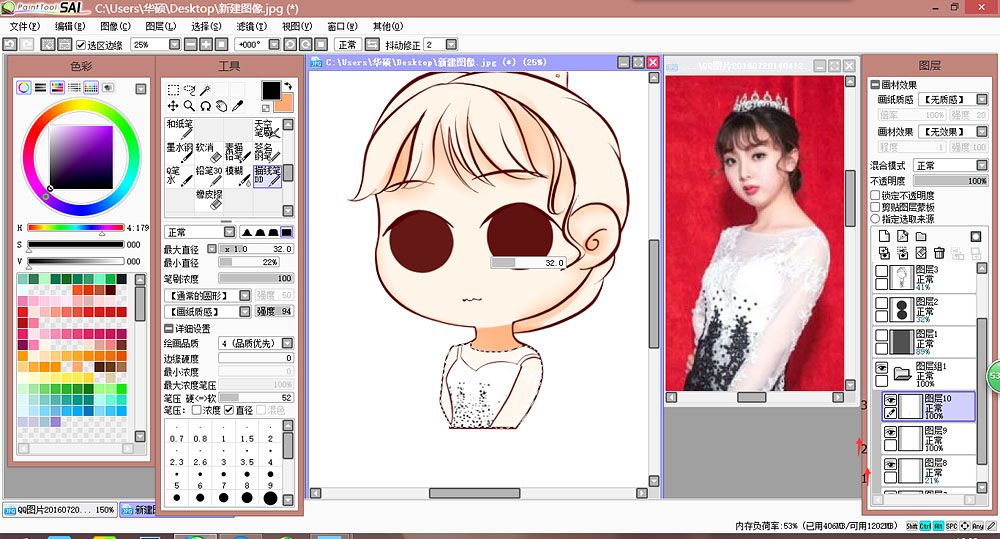The image size is (1000, 539).
Task: Select the rectangular selection tool
Action: [173, 89]
